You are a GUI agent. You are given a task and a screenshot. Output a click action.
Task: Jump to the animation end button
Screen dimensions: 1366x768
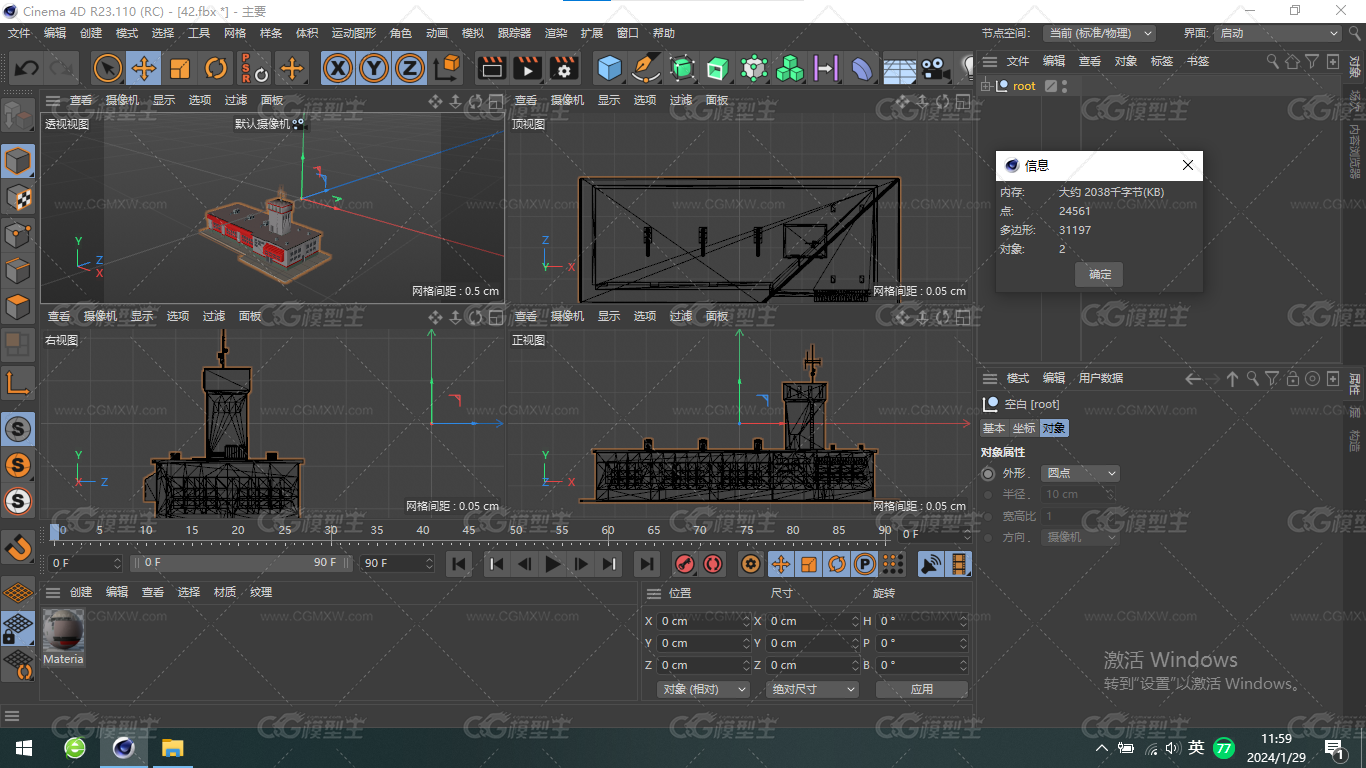[x=647, y=564]
